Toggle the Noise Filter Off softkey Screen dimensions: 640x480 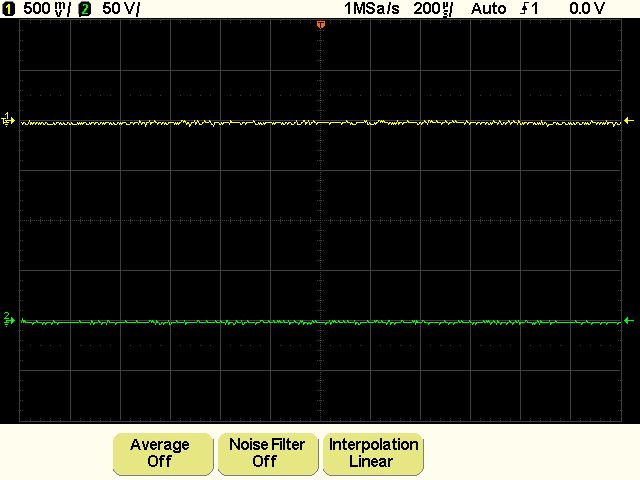click(x=268, y=453)
